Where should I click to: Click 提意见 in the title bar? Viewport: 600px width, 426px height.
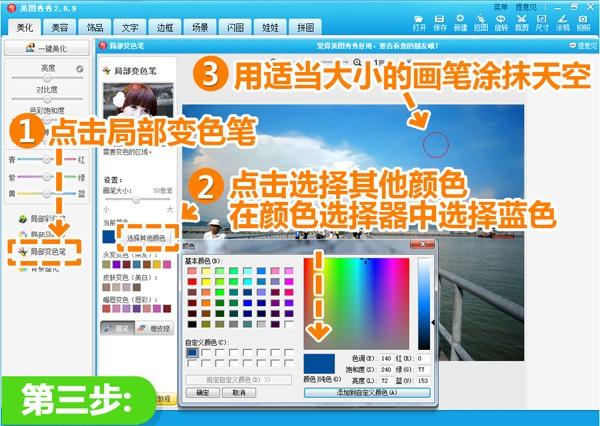click(526, 7)
